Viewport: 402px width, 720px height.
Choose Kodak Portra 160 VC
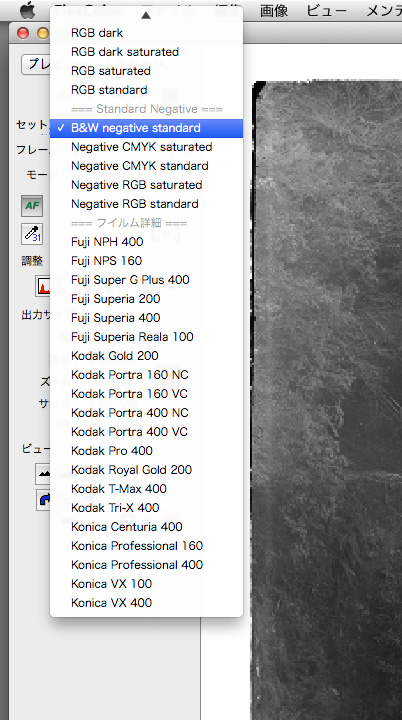(x=146, y=394)
